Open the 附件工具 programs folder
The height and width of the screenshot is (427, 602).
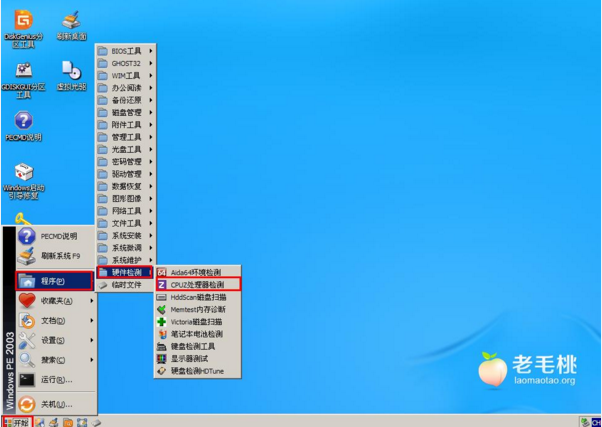[125, 124]
